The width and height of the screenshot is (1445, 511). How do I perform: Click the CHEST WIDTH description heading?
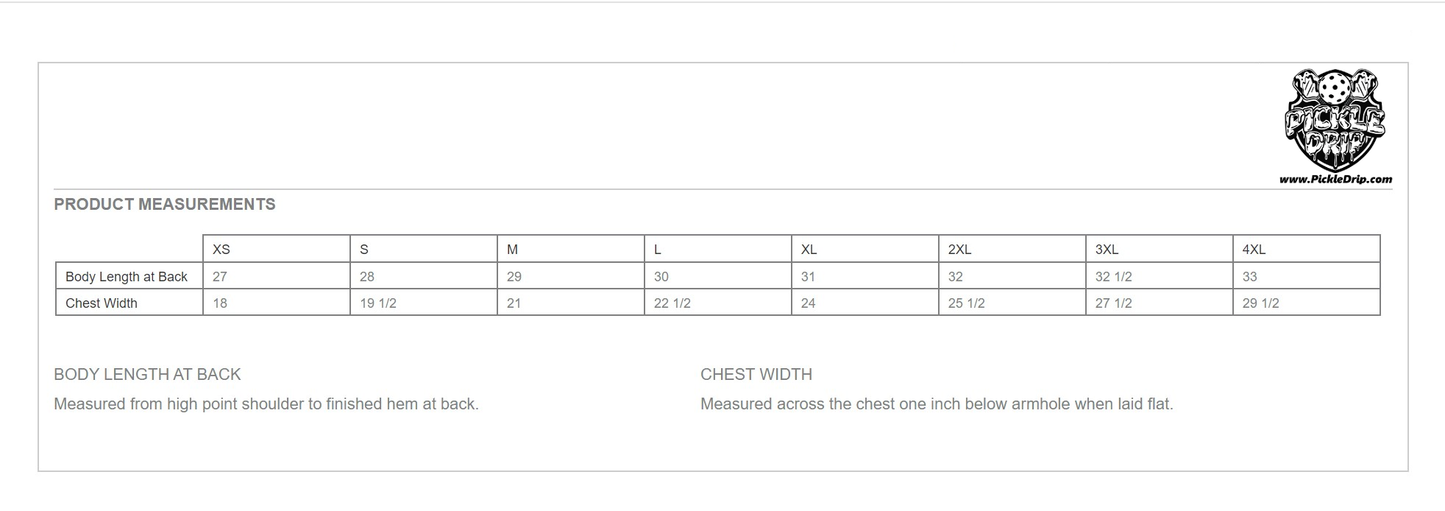tap(756, 374)
